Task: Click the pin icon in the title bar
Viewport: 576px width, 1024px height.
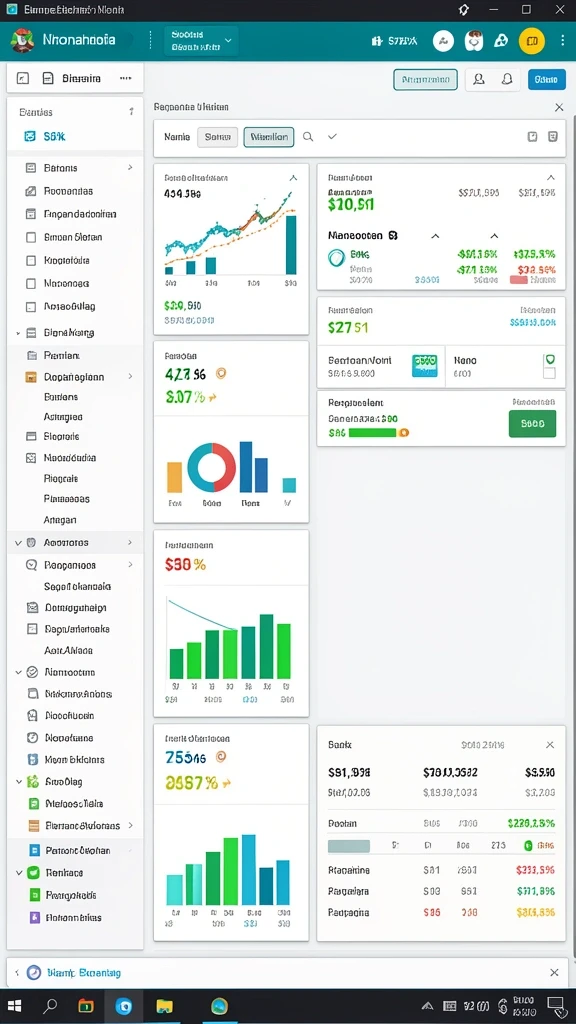Action: tap(464, 10)
